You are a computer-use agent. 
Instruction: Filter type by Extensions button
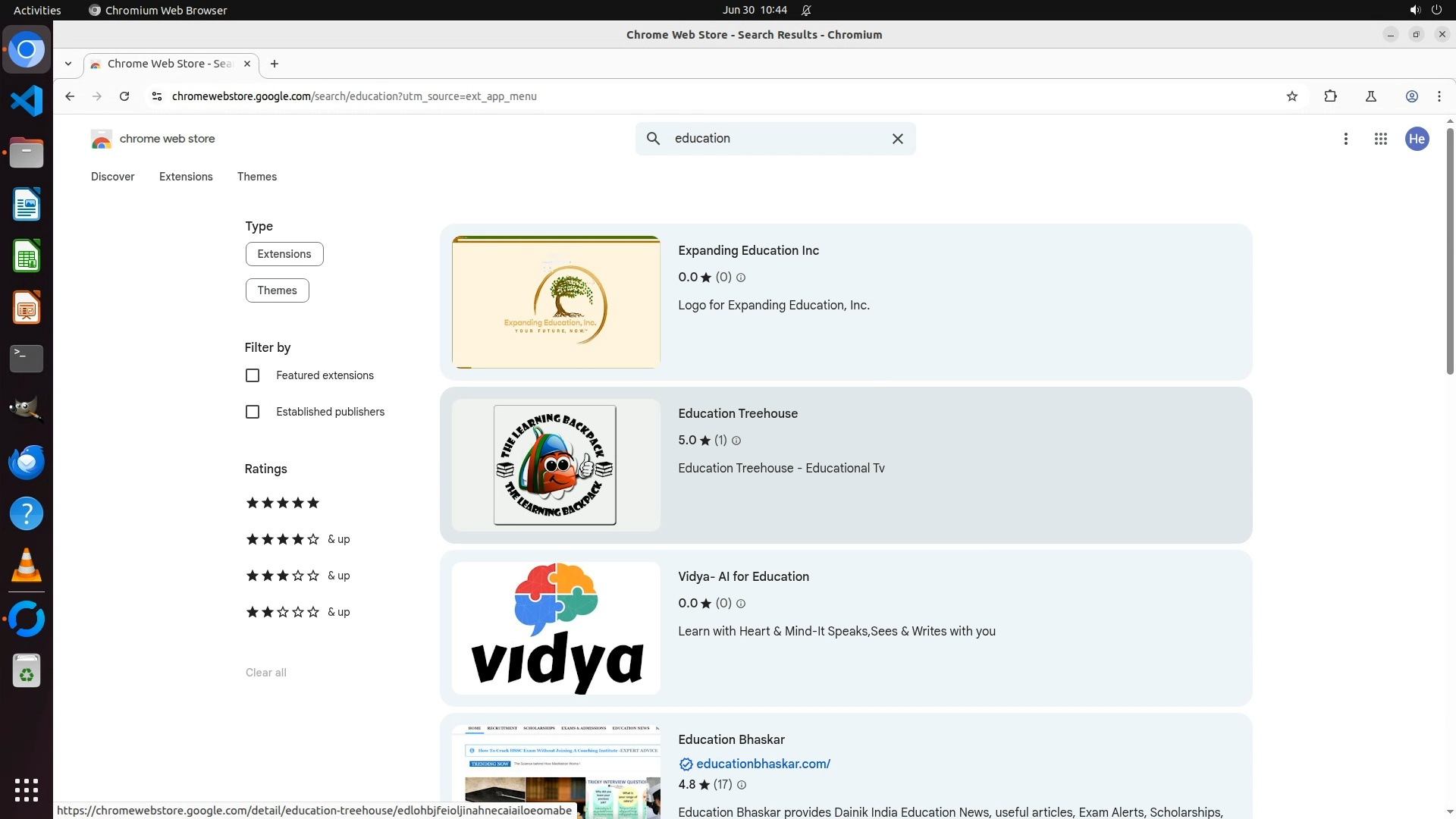(x=284, y=254)
